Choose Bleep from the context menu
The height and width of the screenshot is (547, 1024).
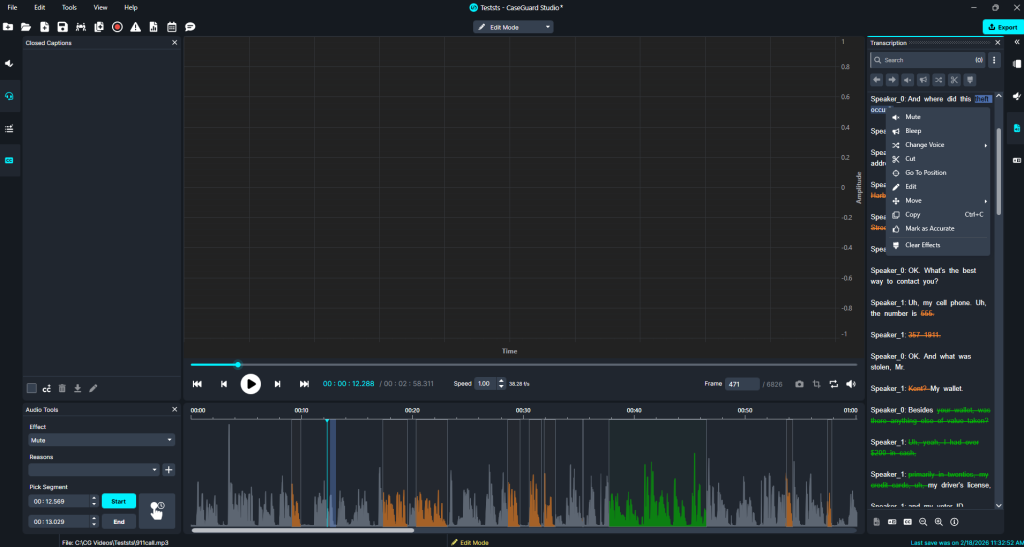(x=913, y=131)
